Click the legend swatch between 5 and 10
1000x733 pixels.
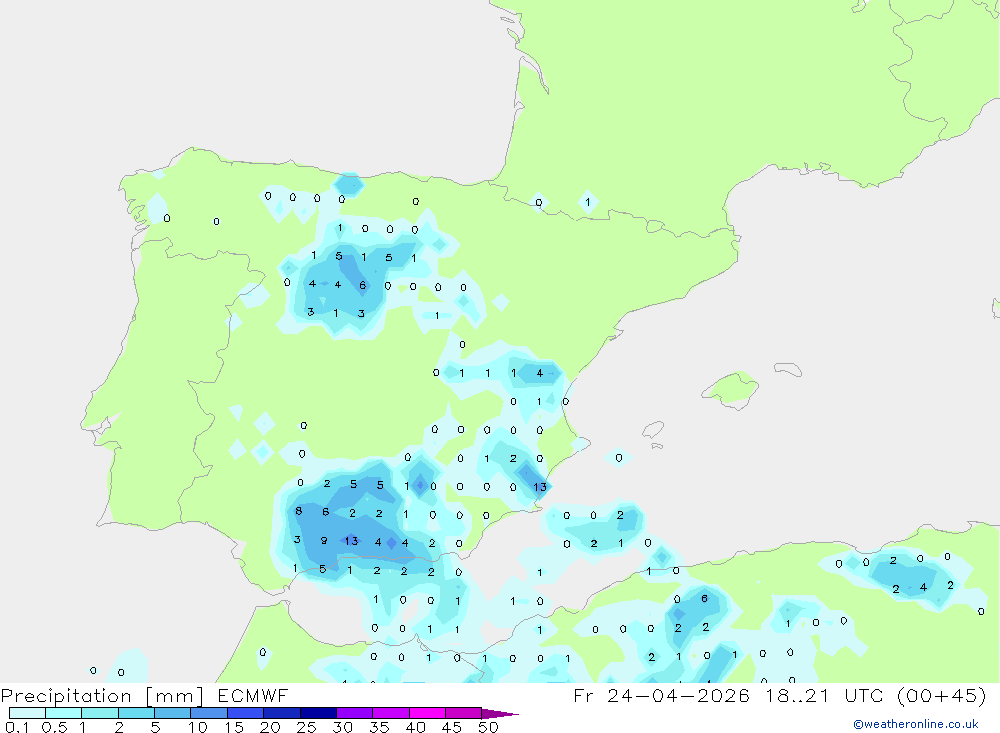[172, 713]
